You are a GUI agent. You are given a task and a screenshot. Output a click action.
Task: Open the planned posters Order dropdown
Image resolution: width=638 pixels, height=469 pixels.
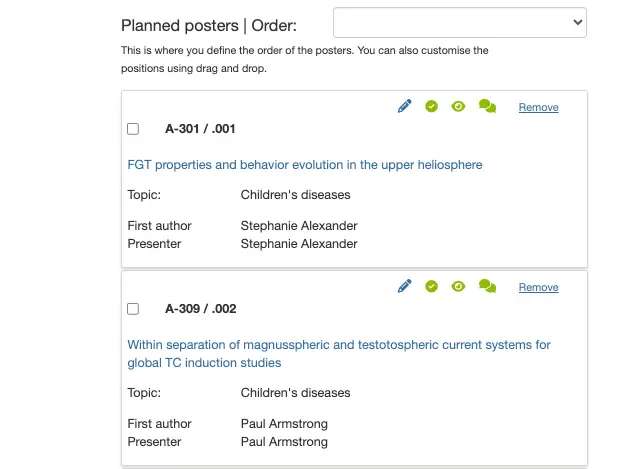459,23
